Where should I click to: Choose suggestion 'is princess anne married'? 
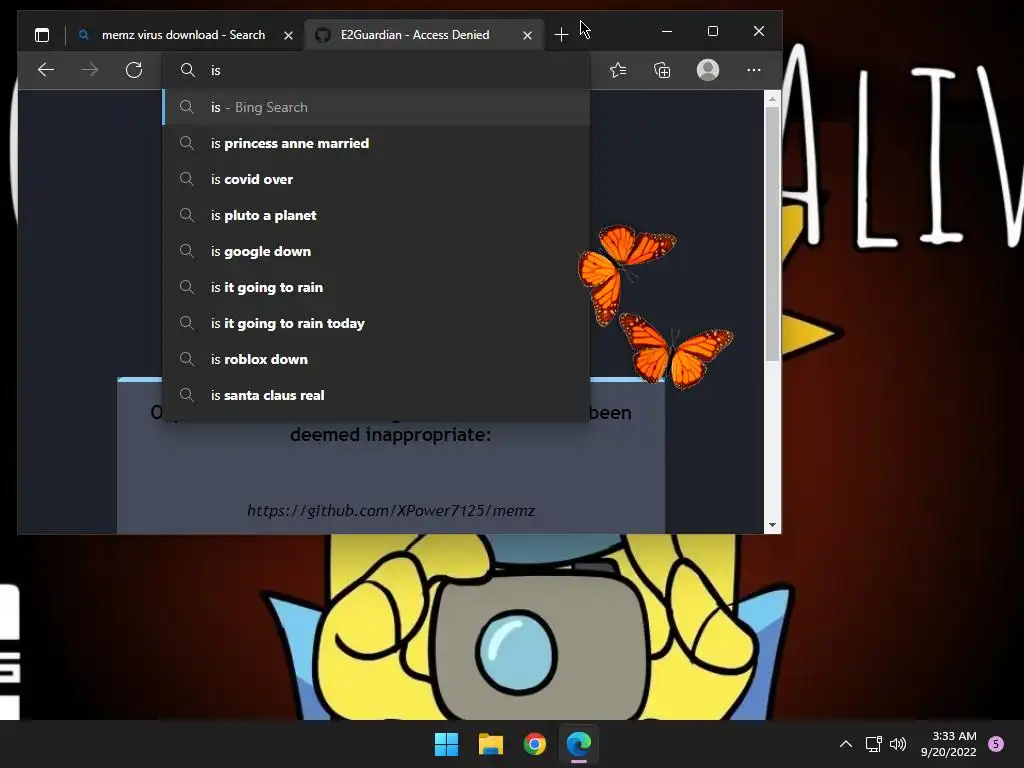click(x=377, y=143)
